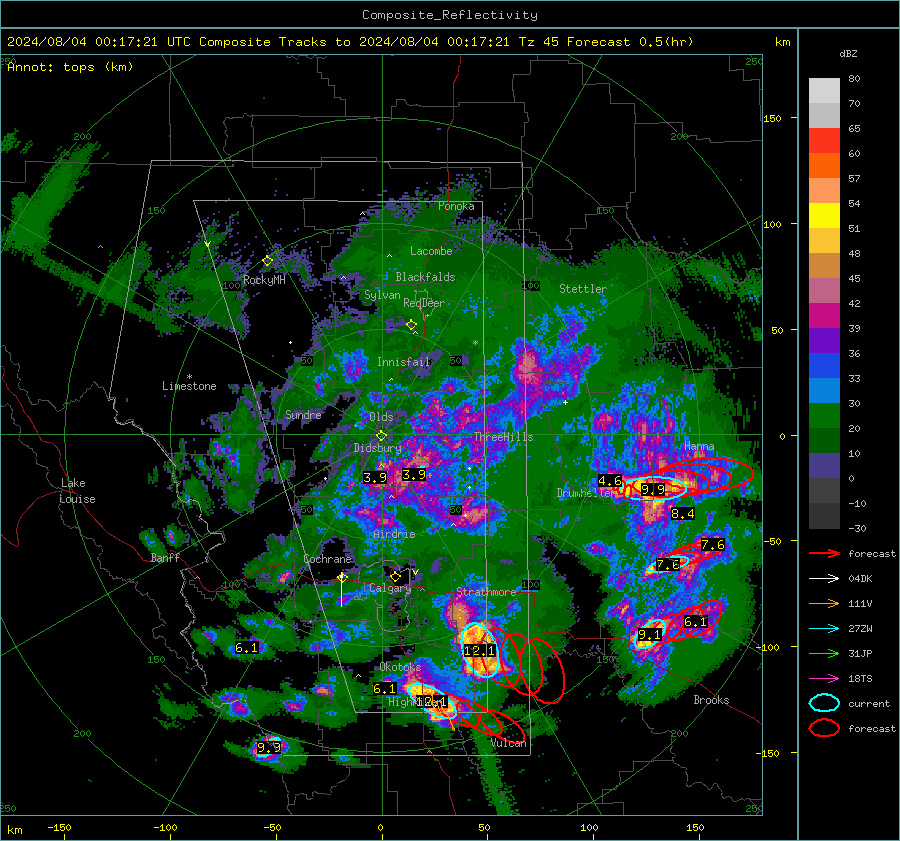Select the 54 dBZ yellow swatch
Image resolution: width=900 pixels, height=841 pixels.
824,215
